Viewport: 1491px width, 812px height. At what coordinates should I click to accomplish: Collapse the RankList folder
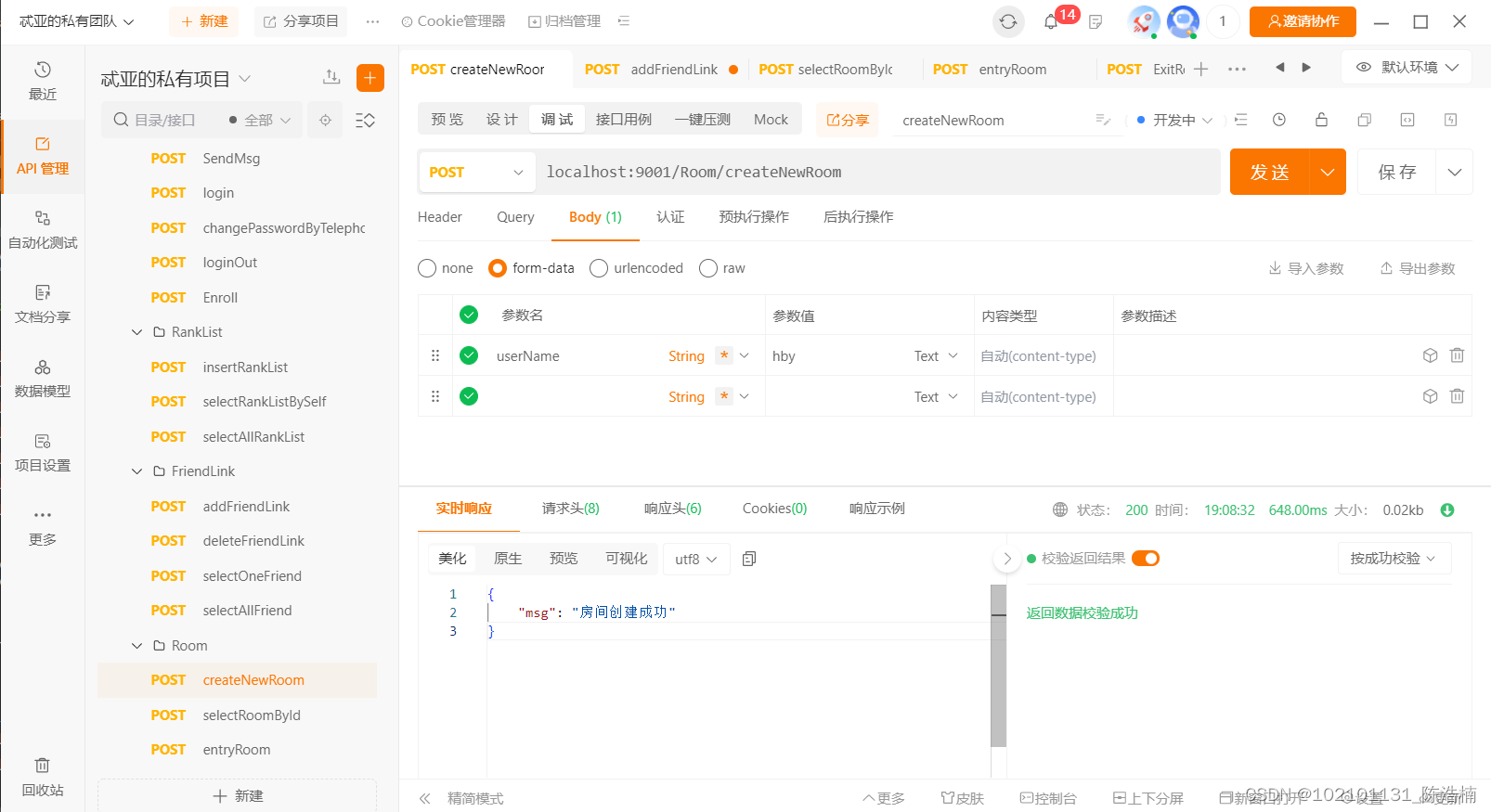pyautogui.click(x=136, y=332)
